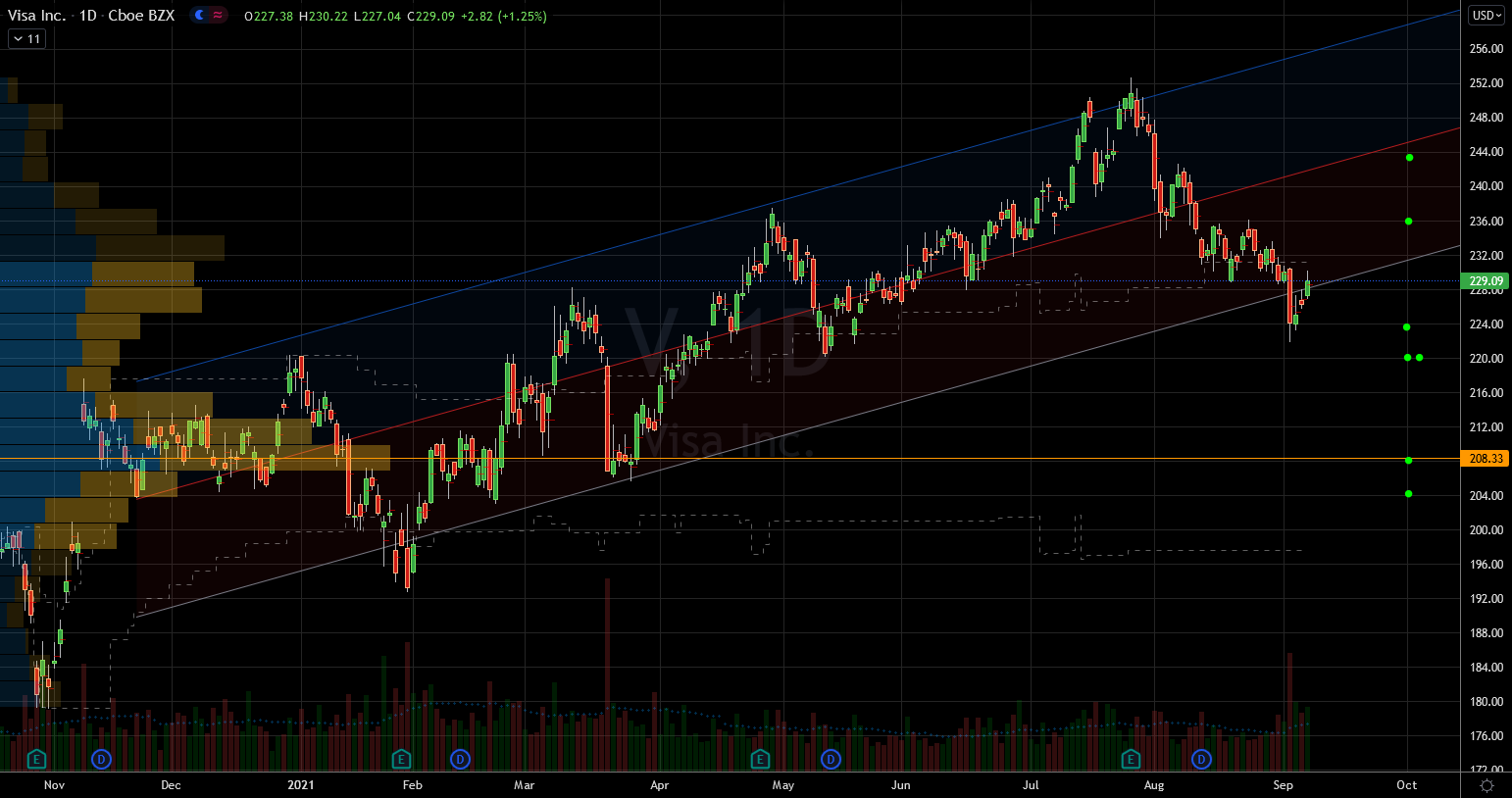
Task: Expand the collapsed 11 indicators legend
Action: pyautogui.click(x=26, y=39)
